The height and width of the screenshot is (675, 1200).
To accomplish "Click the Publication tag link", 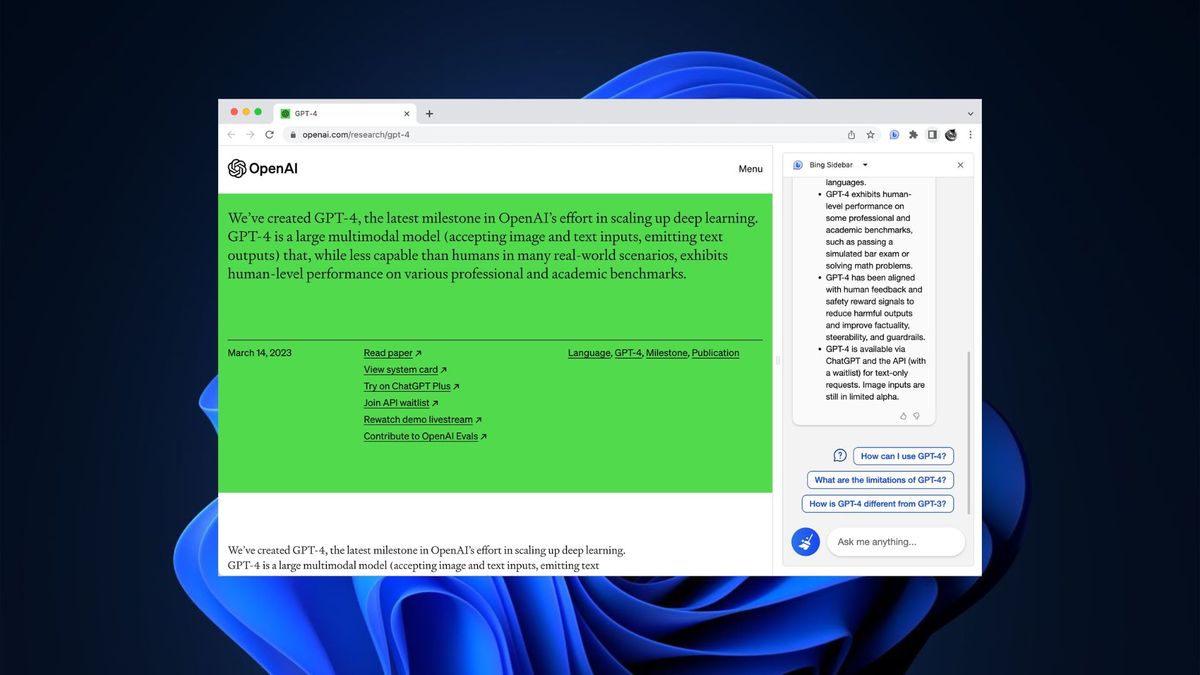I will click(716, 353).
